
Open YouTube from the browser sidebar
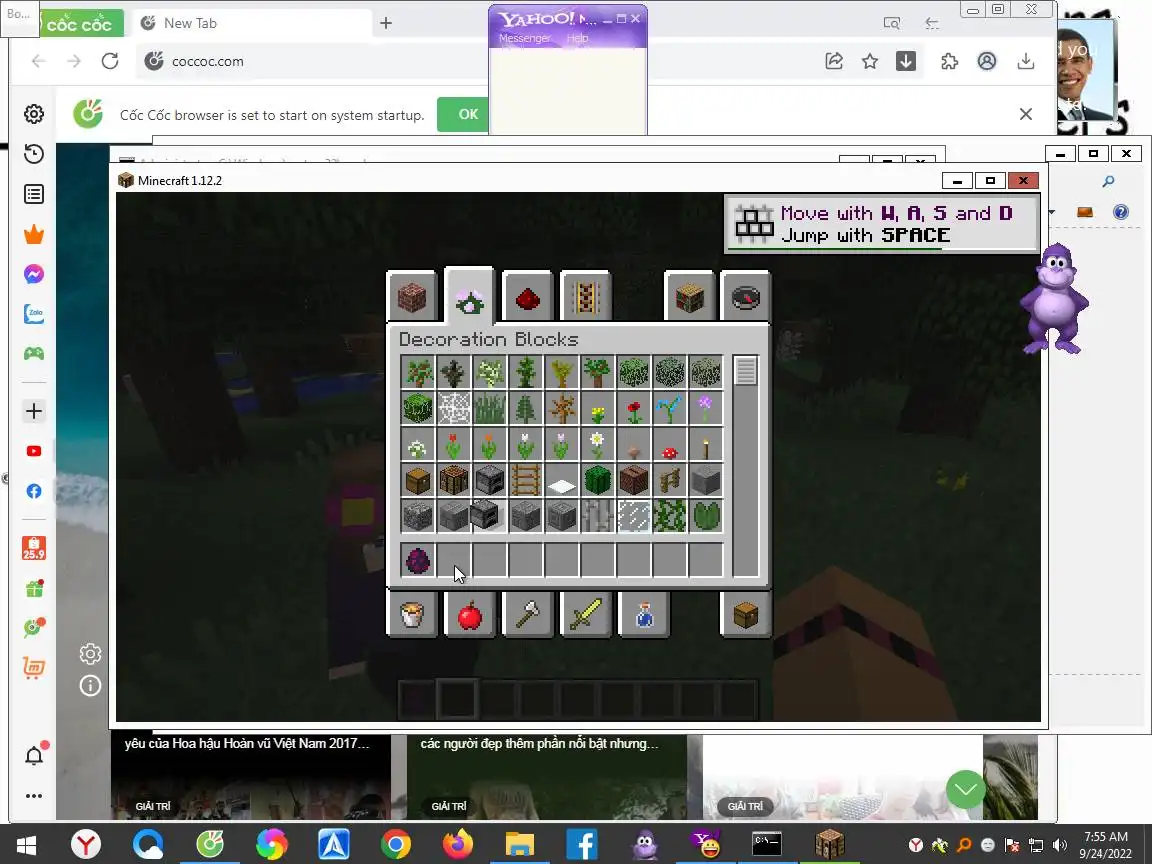tap(34, 451)
